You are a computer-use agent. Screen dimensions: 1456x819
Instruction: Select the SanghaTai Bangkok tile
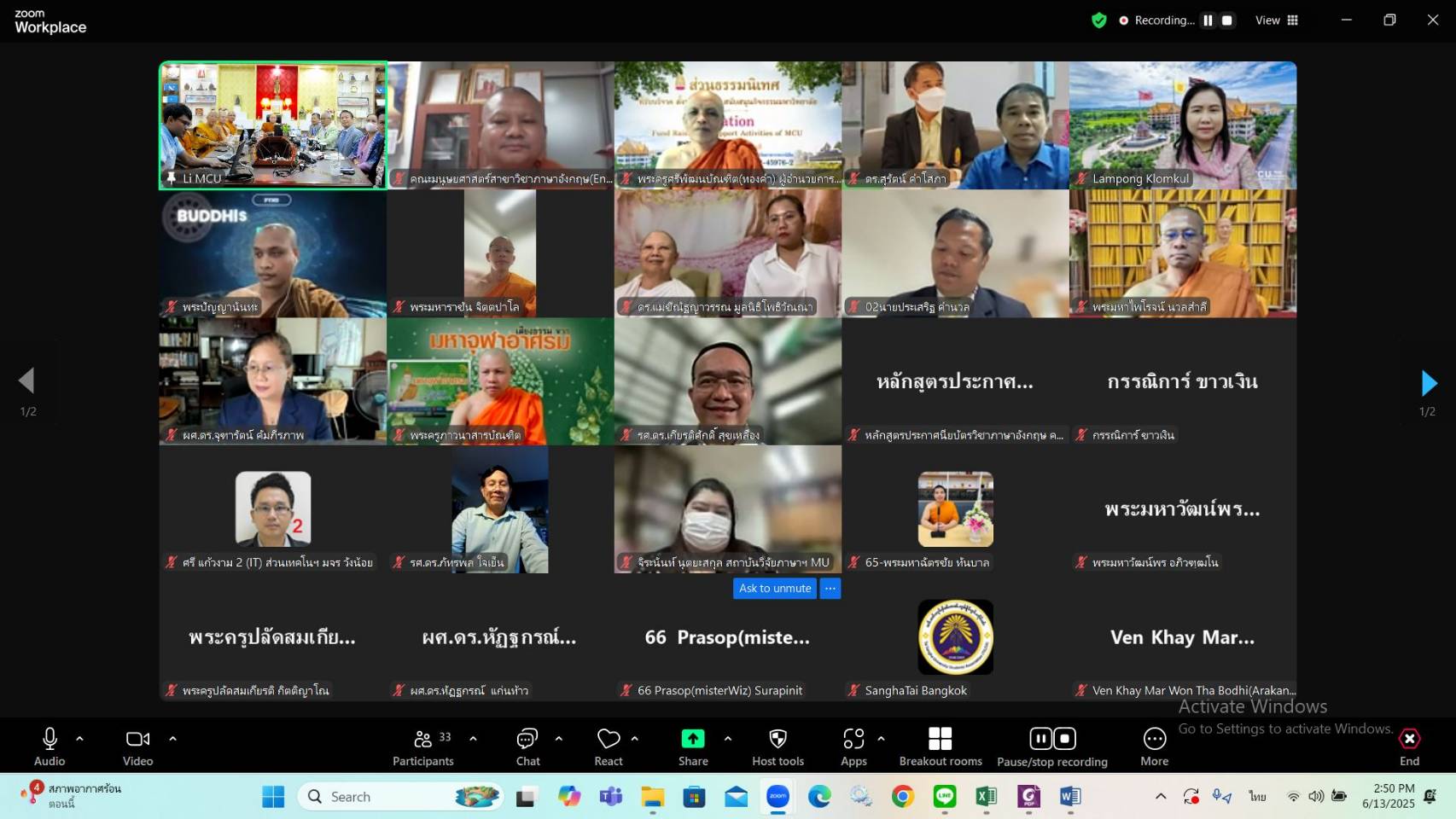click(x=955, y=637)
